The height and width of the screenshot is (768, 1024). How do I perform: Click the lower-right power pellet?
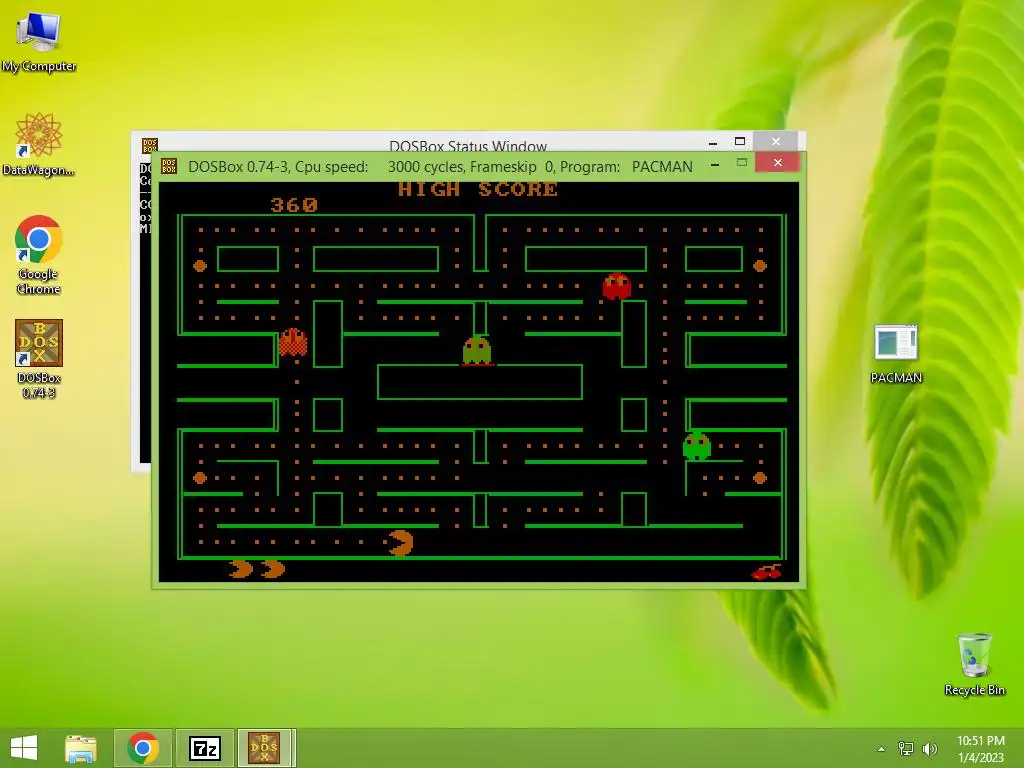coord(760,478)
